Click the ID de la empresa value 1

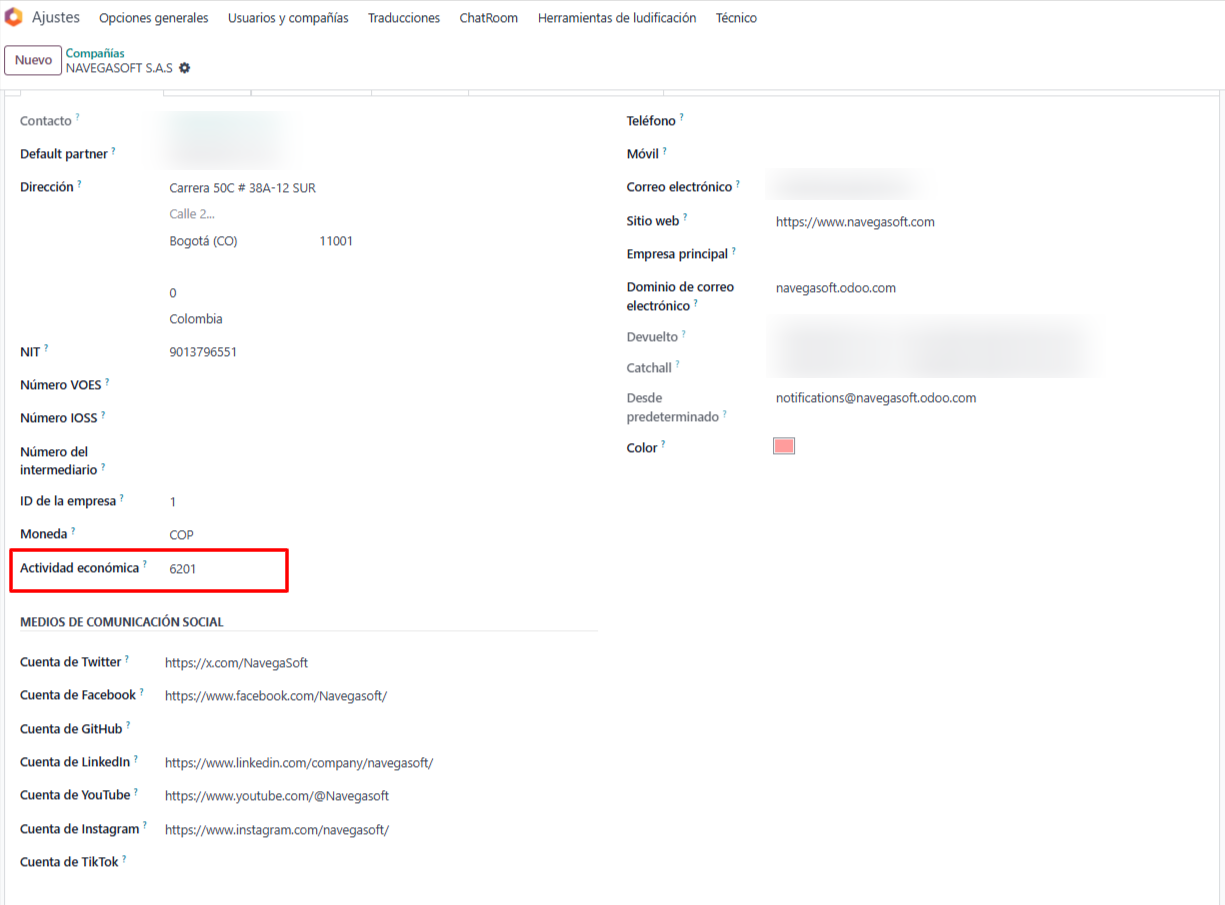point(173,502)
